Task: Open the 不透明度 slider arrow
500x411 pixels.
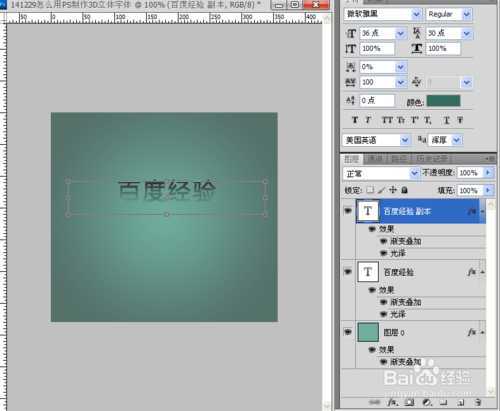Action: 488,173
